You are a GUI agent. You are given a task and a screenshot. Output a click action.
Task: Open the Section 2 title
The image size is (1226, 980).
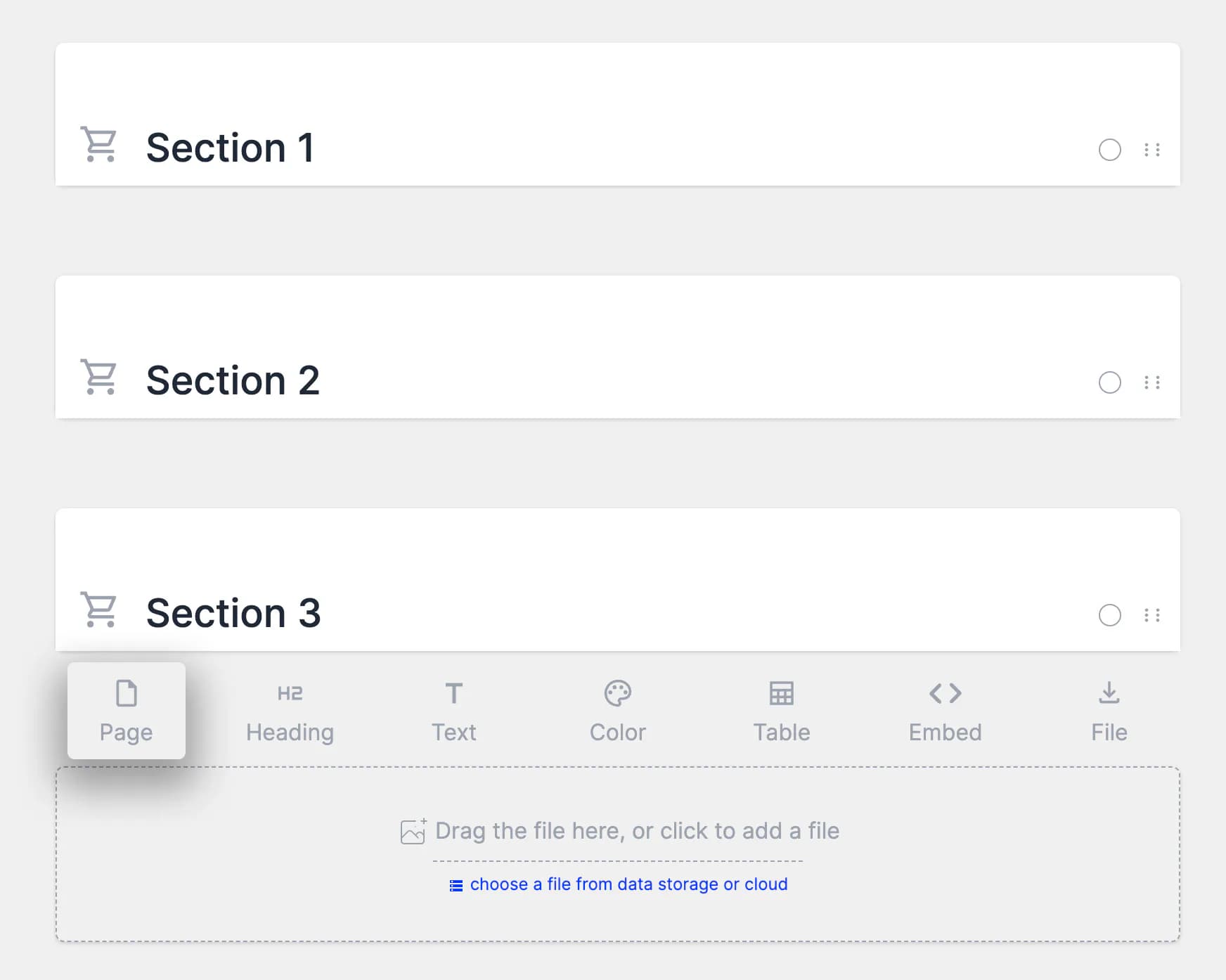click(233, 380)
